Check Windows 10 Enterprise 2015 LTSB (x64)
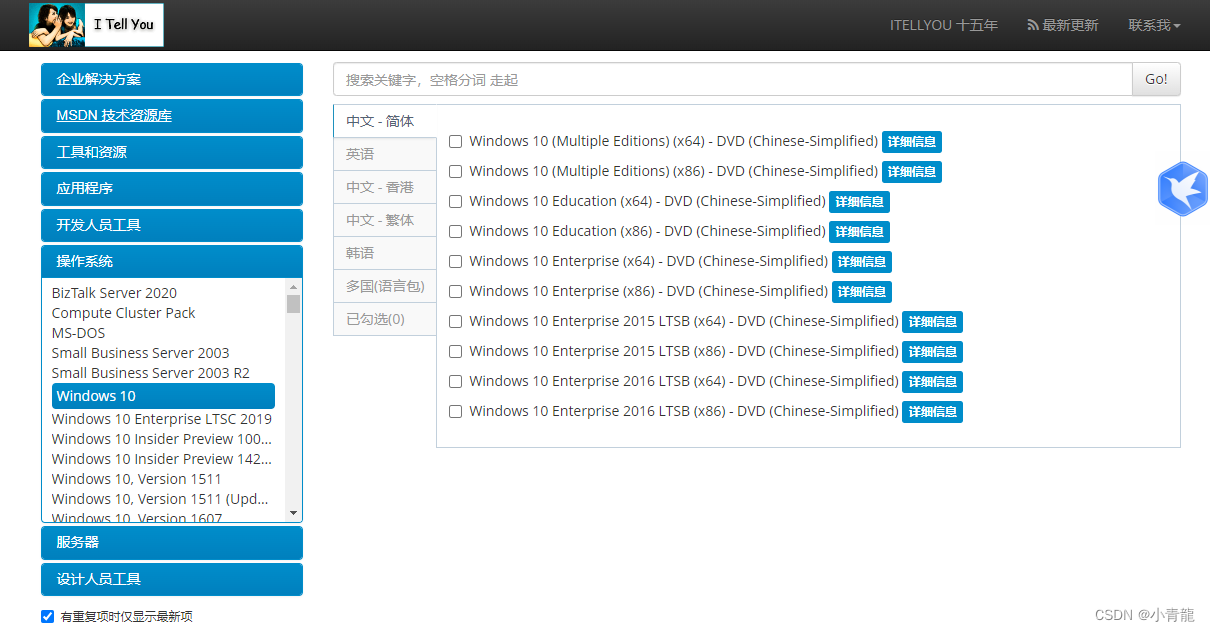Image resolution: width=1210 pixels, height=631 pixels. tap(456, 322)
